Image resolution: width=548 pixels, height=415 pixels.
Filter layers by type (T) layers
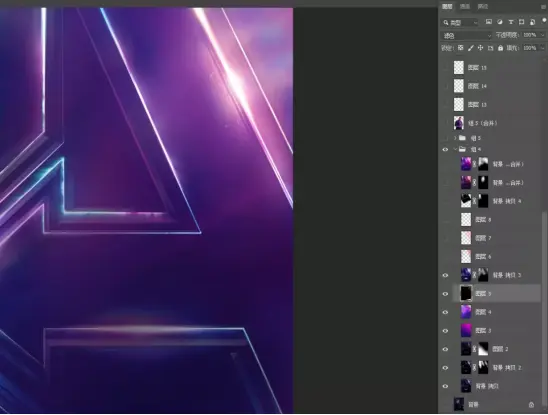click(511, 22)
